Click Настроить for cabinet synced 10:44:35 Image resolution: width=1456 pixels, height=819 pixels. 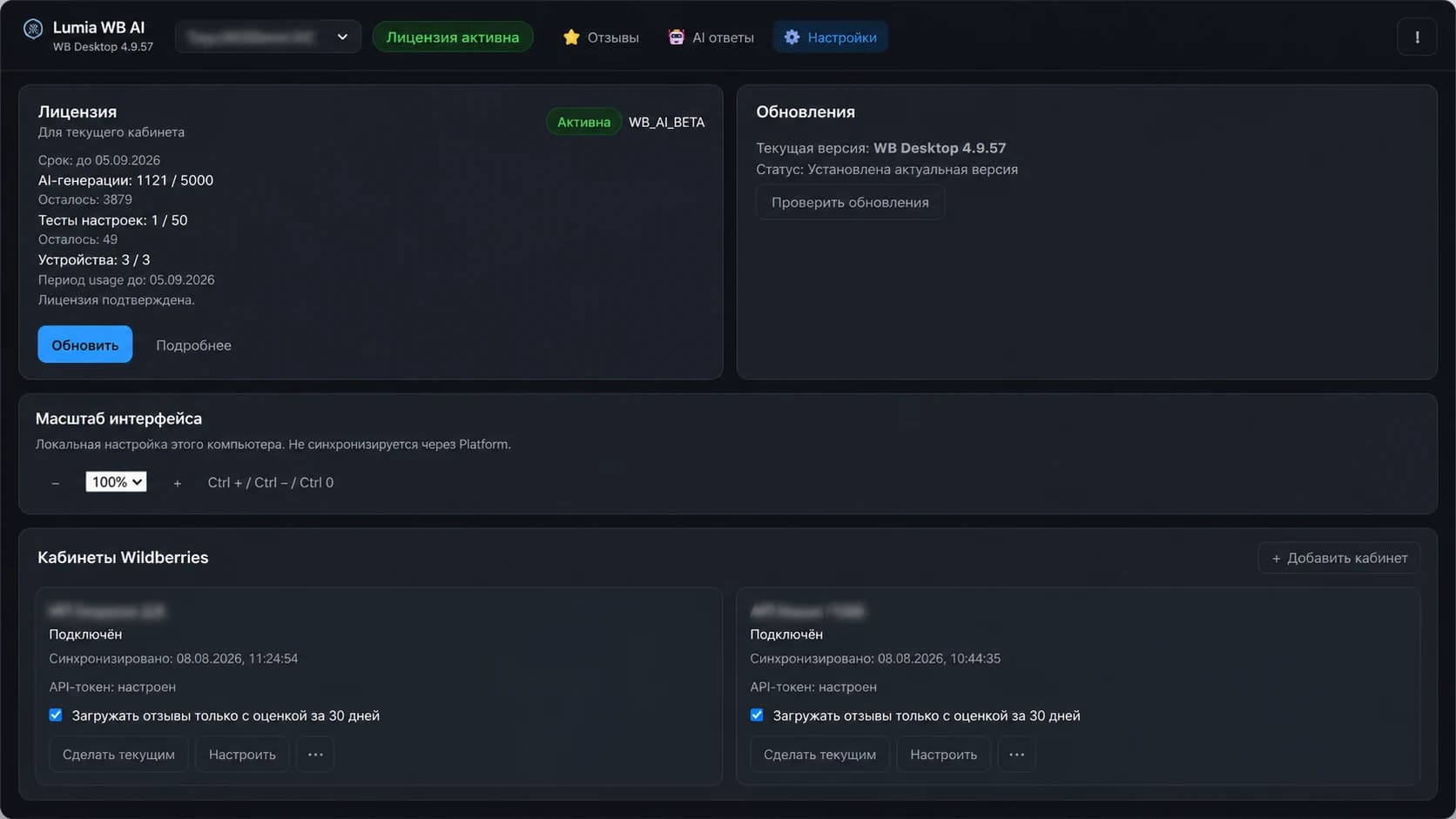tap(943, 755)
